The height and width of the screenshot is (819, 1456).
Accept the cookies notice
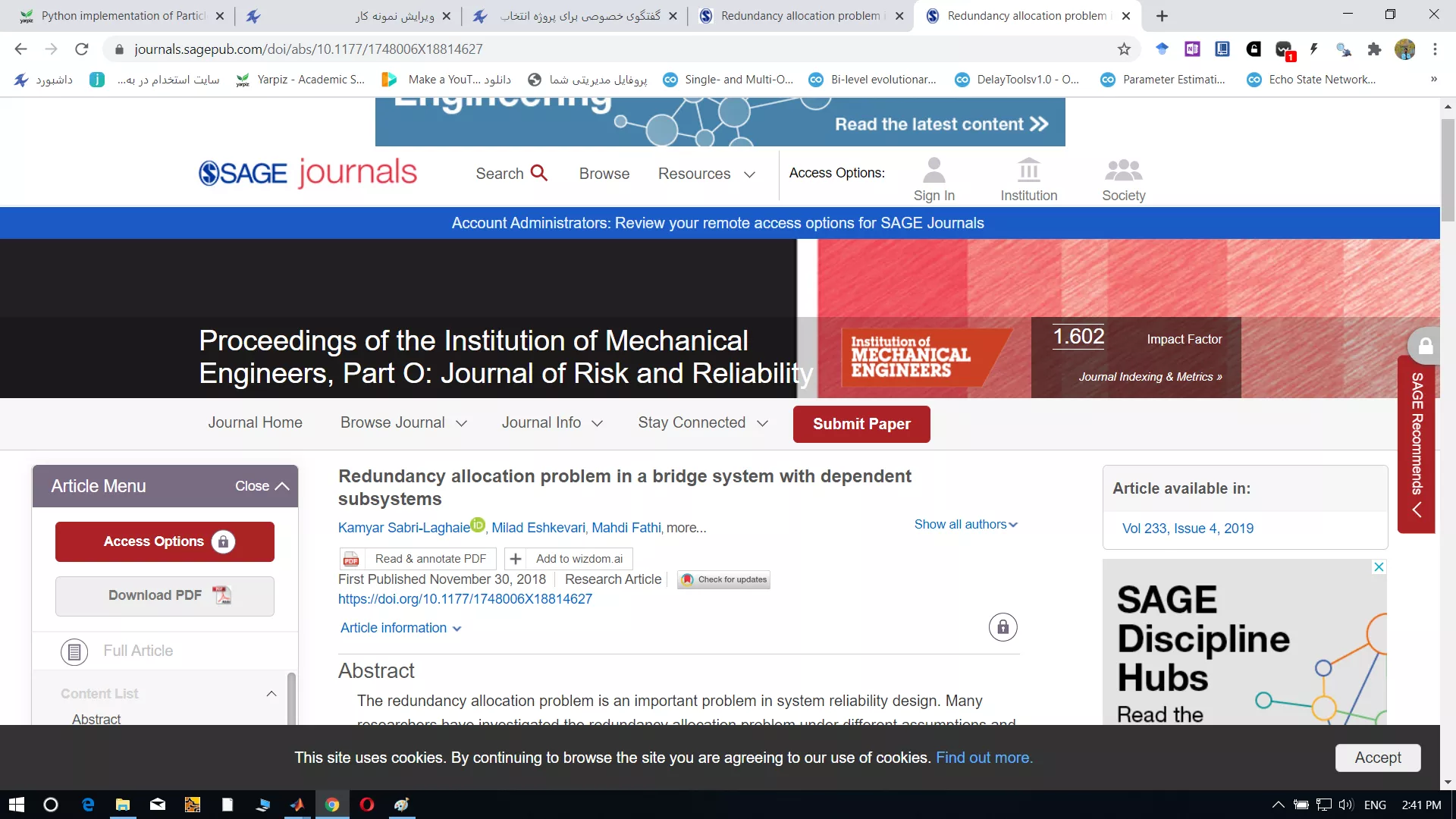[x=1378, y=758]
